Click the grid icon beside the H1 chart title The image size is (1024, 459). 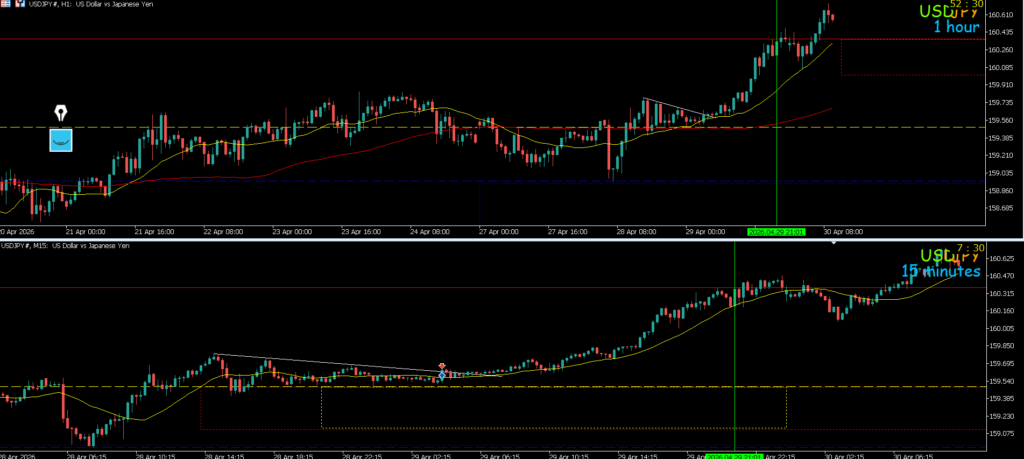5,6
